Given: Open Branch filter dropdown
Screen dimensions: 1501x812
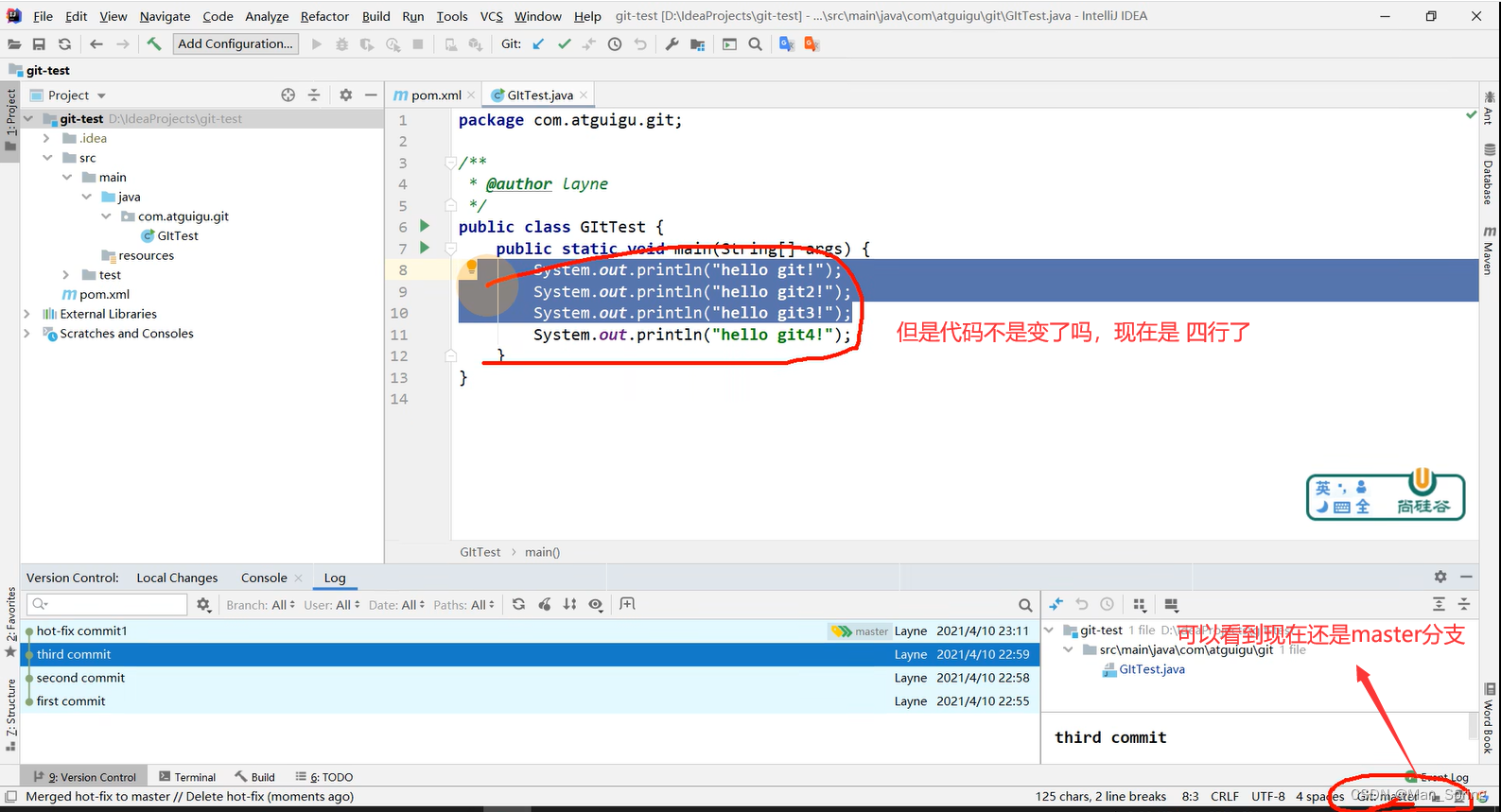Looking at the screenshot, I should click(261, 605).
